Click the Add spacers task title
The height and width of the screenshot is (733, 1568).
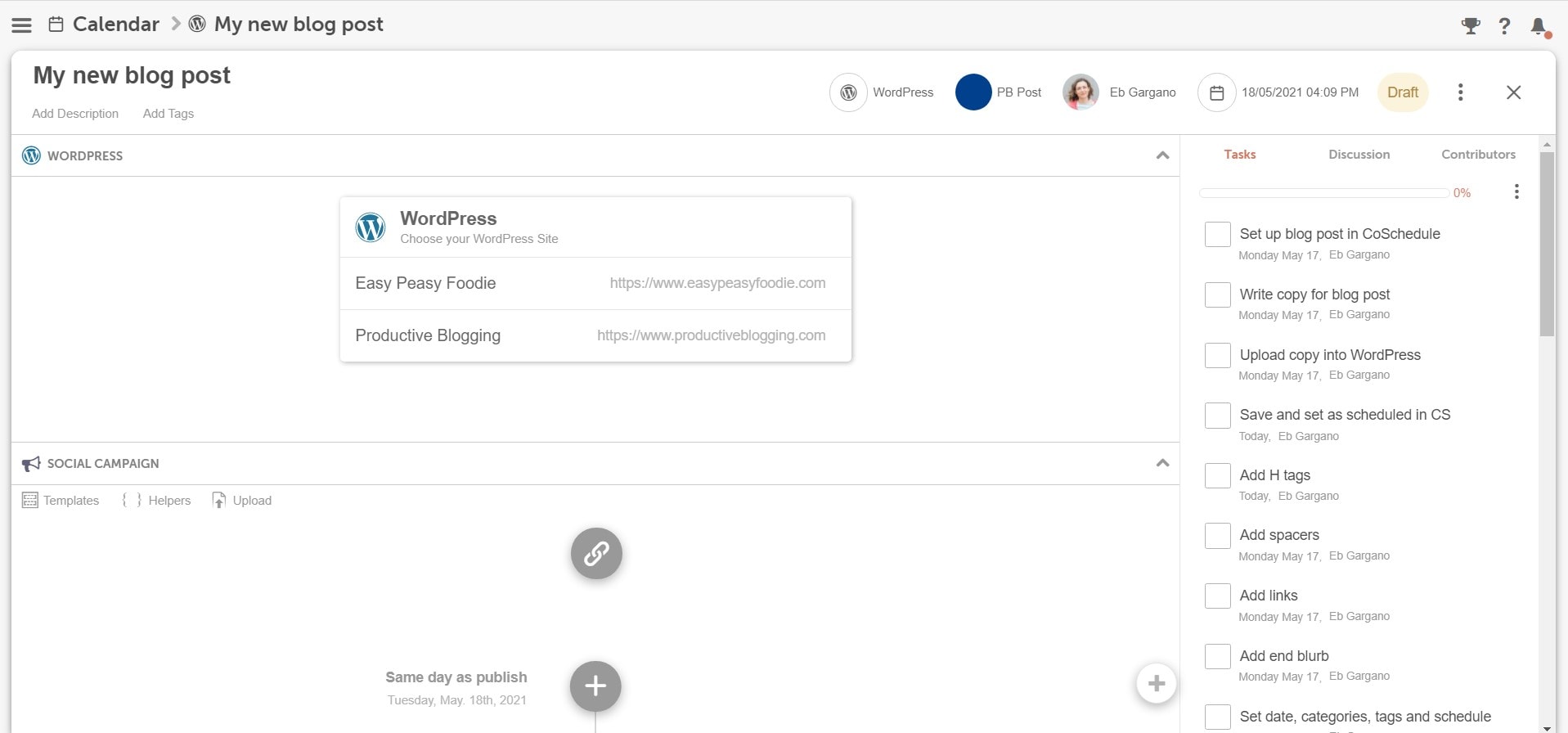tap(1279, 535)
